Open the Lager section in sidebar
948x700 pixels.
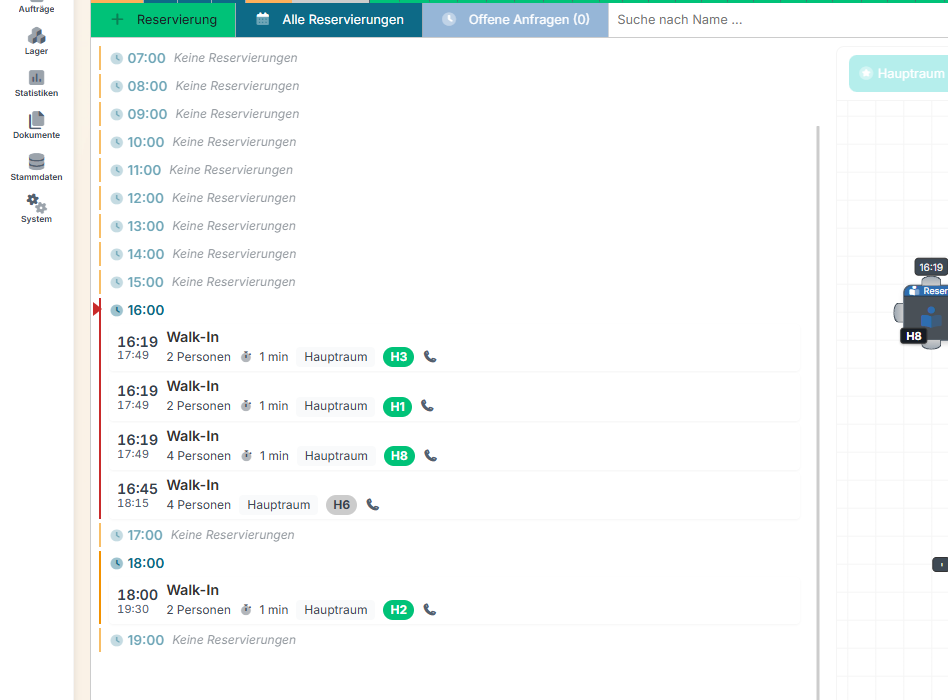tap(36, 42)
